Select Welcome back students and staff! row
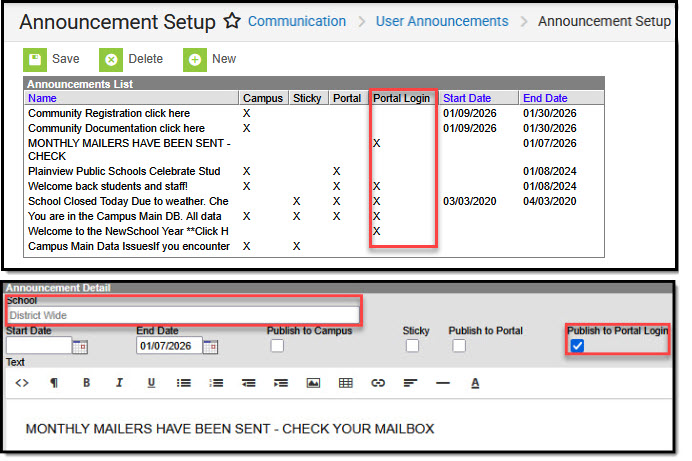Viewport: 692px width, 461px height. tap(314, 186)
